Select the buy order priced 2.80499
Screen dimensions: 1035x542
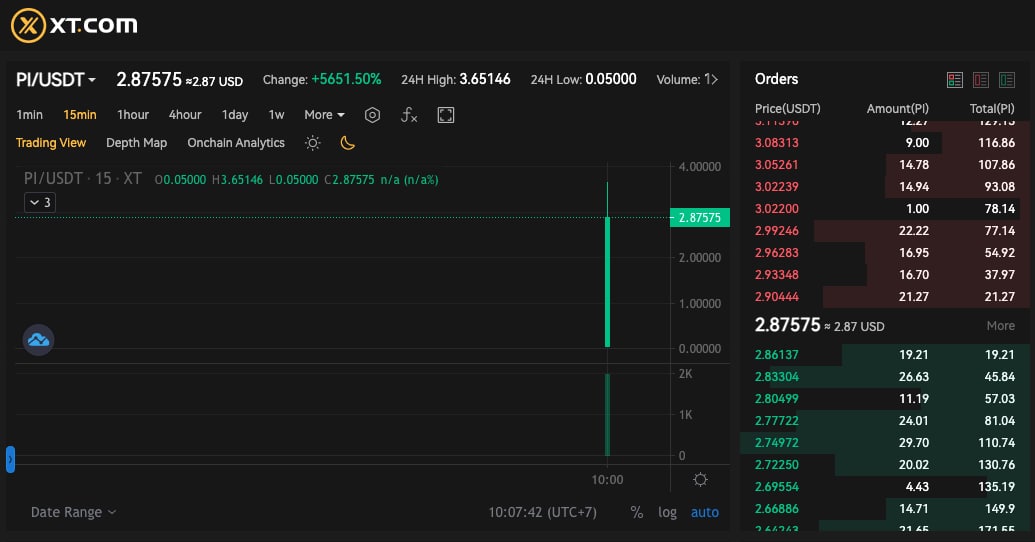click(885, 399)
